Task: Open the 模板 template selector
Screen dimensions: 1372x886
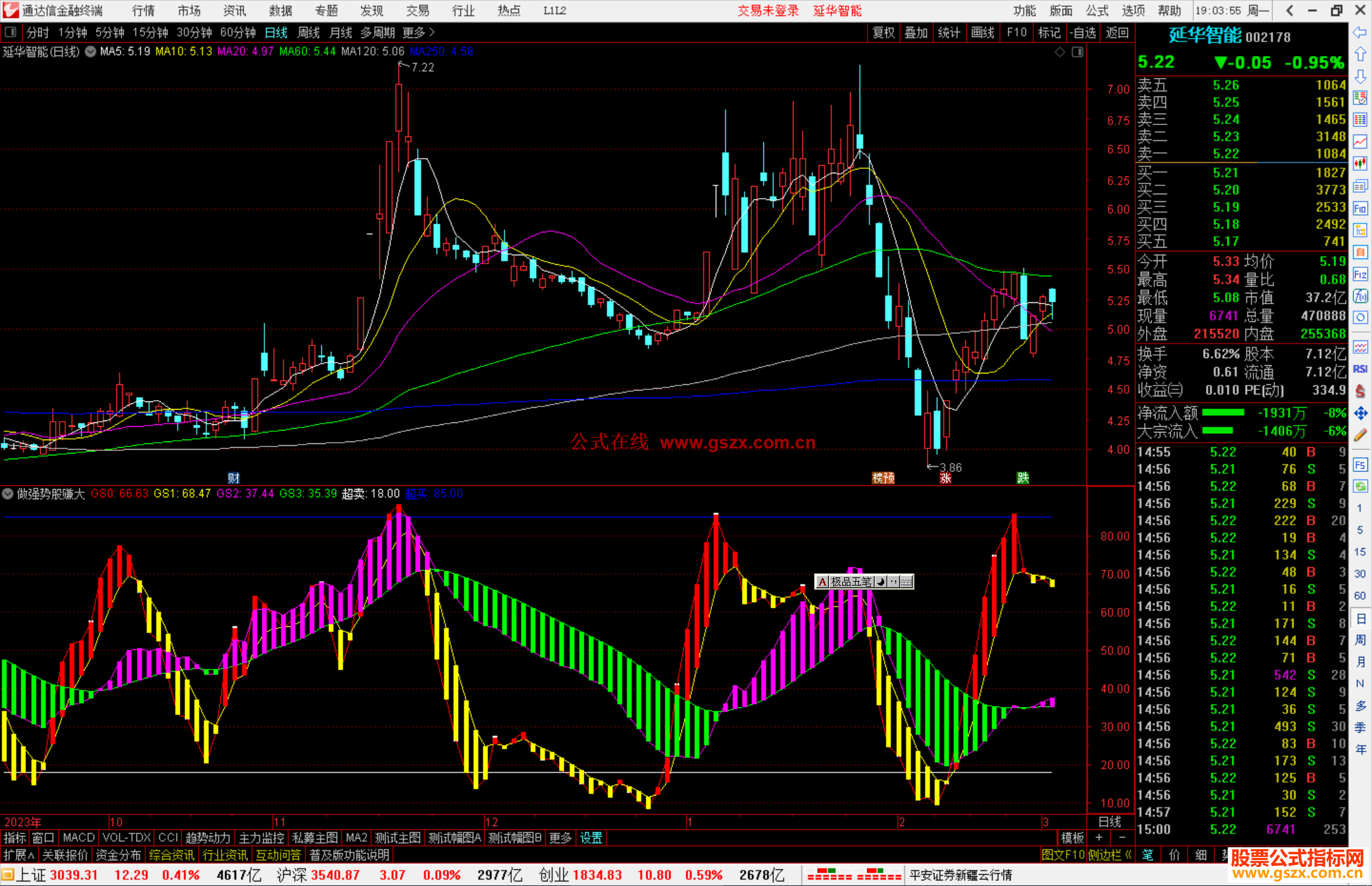Action: [1072, 838]
